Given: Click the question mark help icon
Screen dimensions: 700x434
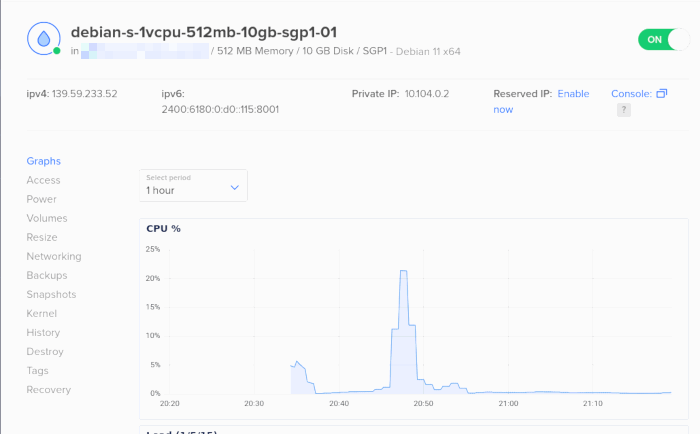Looking at the screenshot, I should [x=624, y=110].
